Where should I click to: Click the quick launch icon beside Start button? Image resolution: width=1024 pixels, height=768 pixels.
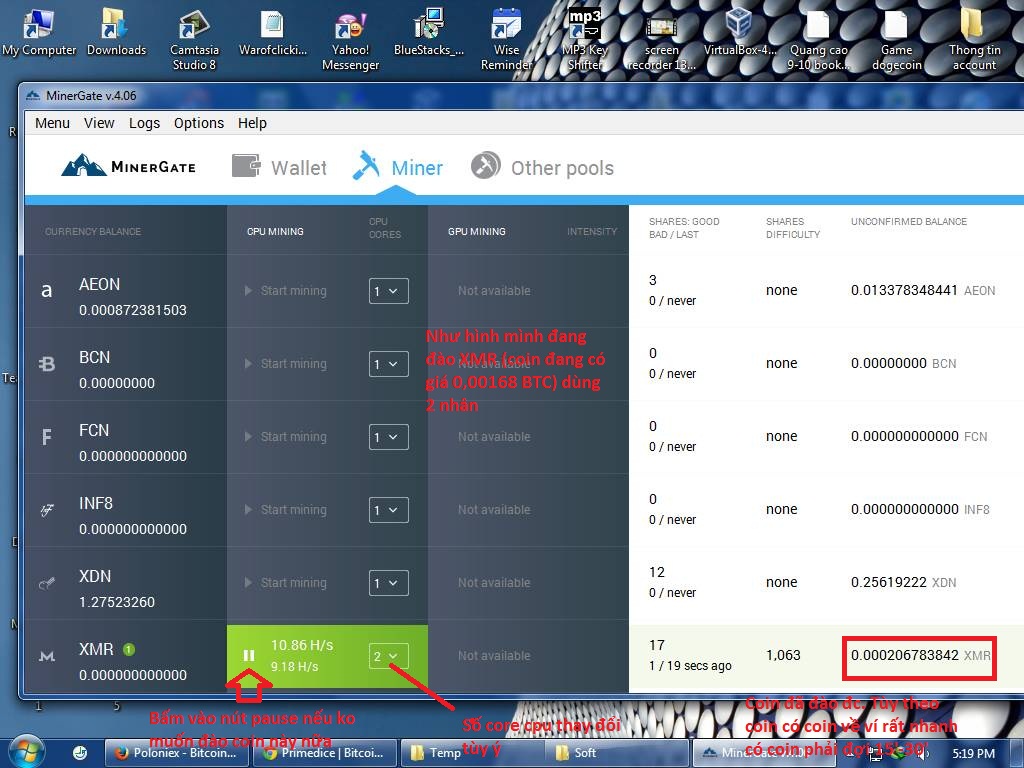tap(80, 753)
